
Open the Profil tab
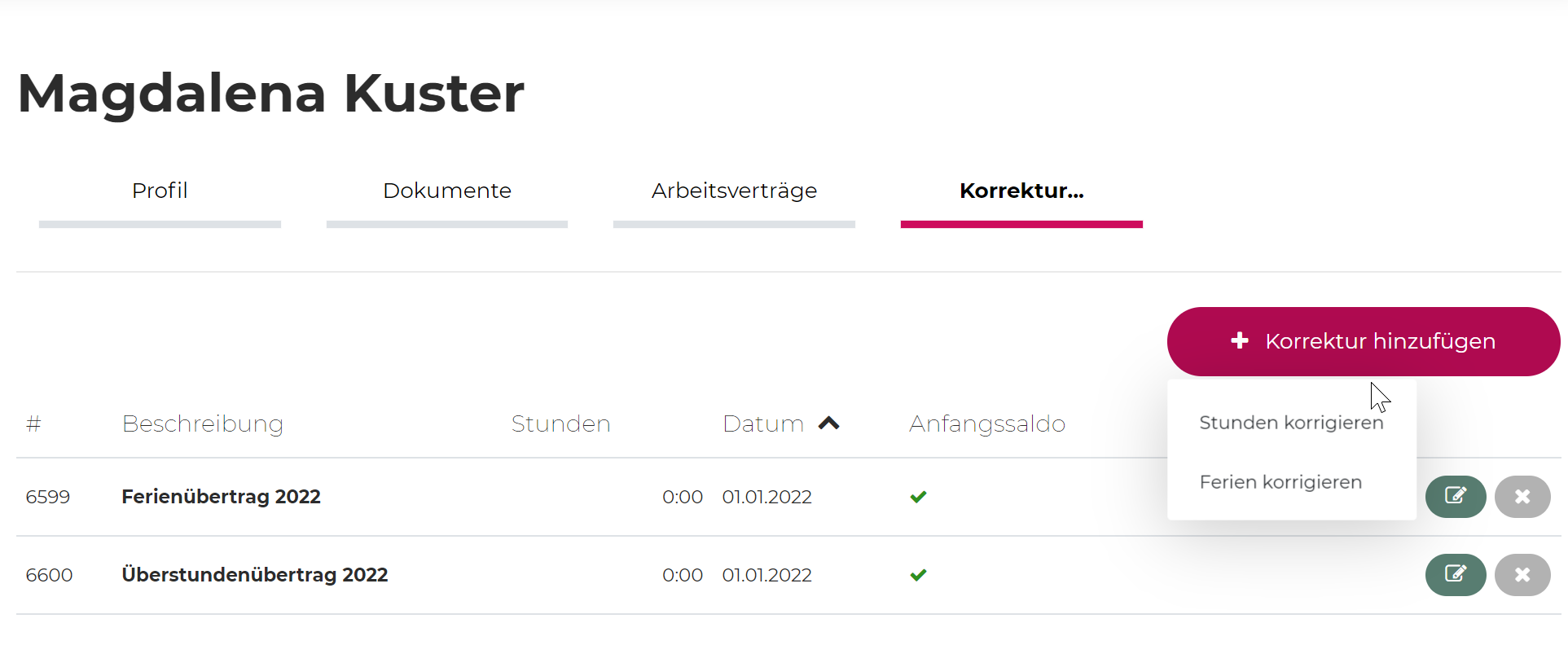click(160, 191)
